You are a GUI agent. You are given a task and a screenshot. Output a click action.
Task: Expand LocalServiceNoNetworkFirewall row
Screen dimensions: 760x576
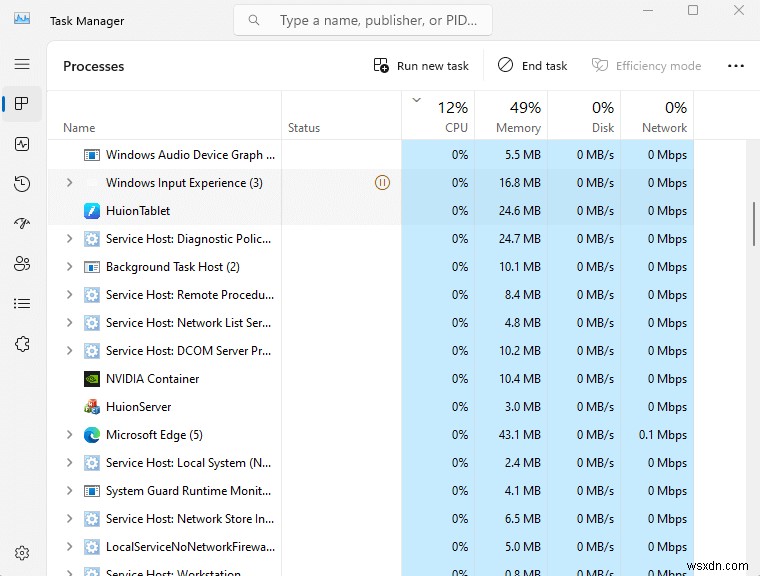coord(69,547)
